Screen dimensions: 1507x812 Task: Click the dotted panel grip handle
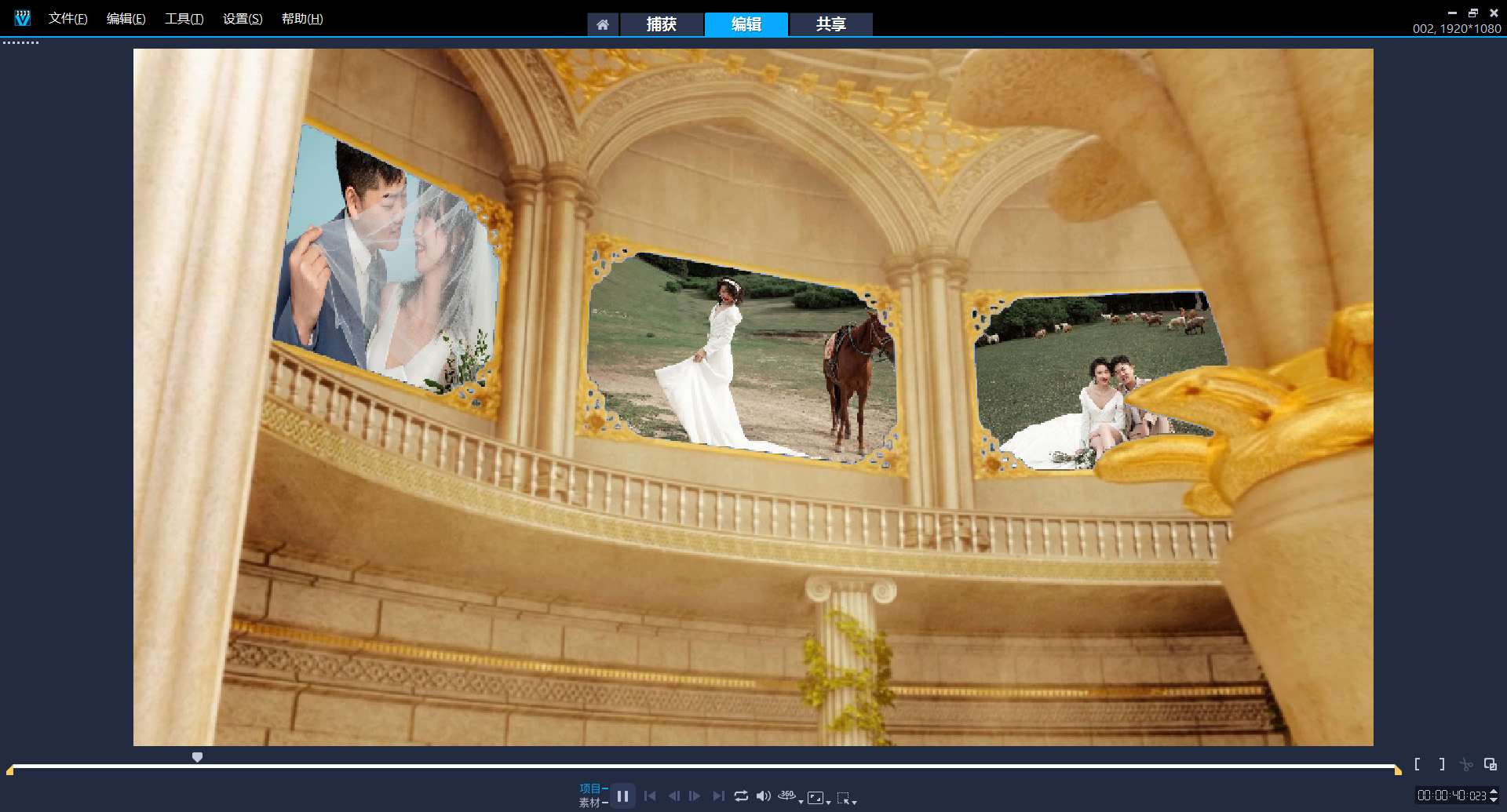pos(20,43)
